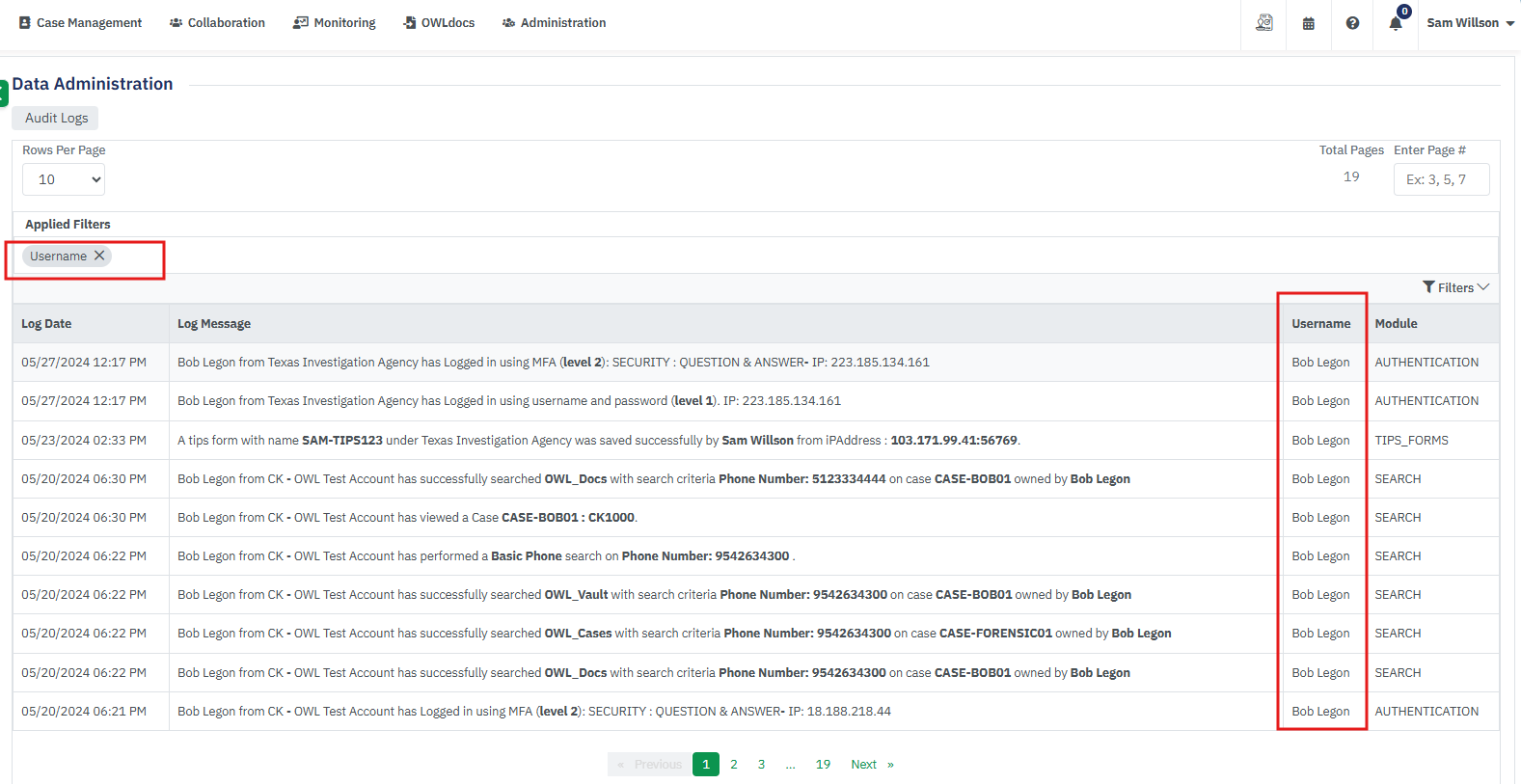Open the Administration menu
1521x784 pixels.
pos(555,22)
